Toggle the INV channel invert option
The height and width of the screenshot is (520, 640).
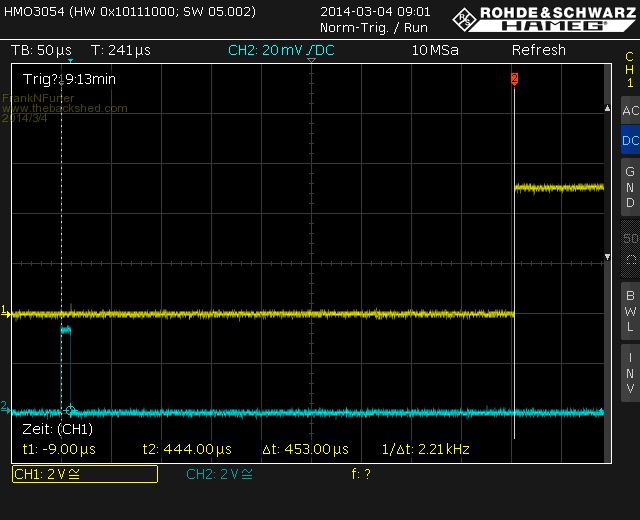click(629, 373)
